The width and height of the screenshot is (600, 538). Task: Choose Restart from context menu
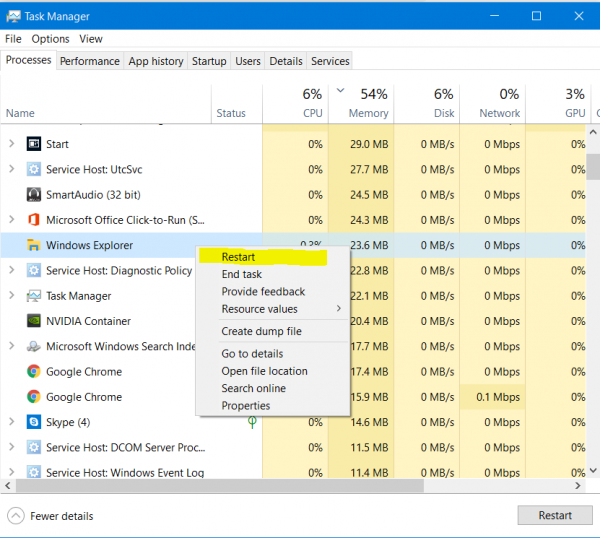(238, 257)
